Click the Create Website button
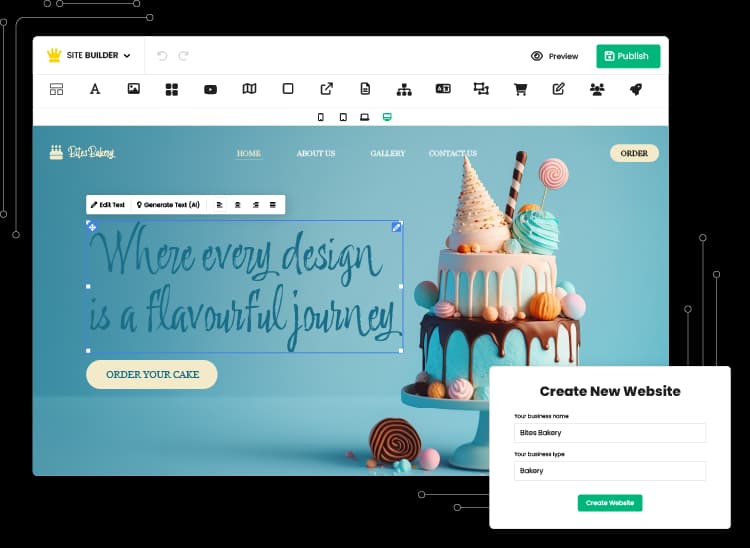Image resolution: width=750 pixels, height=548 pixels. [610, 503]
